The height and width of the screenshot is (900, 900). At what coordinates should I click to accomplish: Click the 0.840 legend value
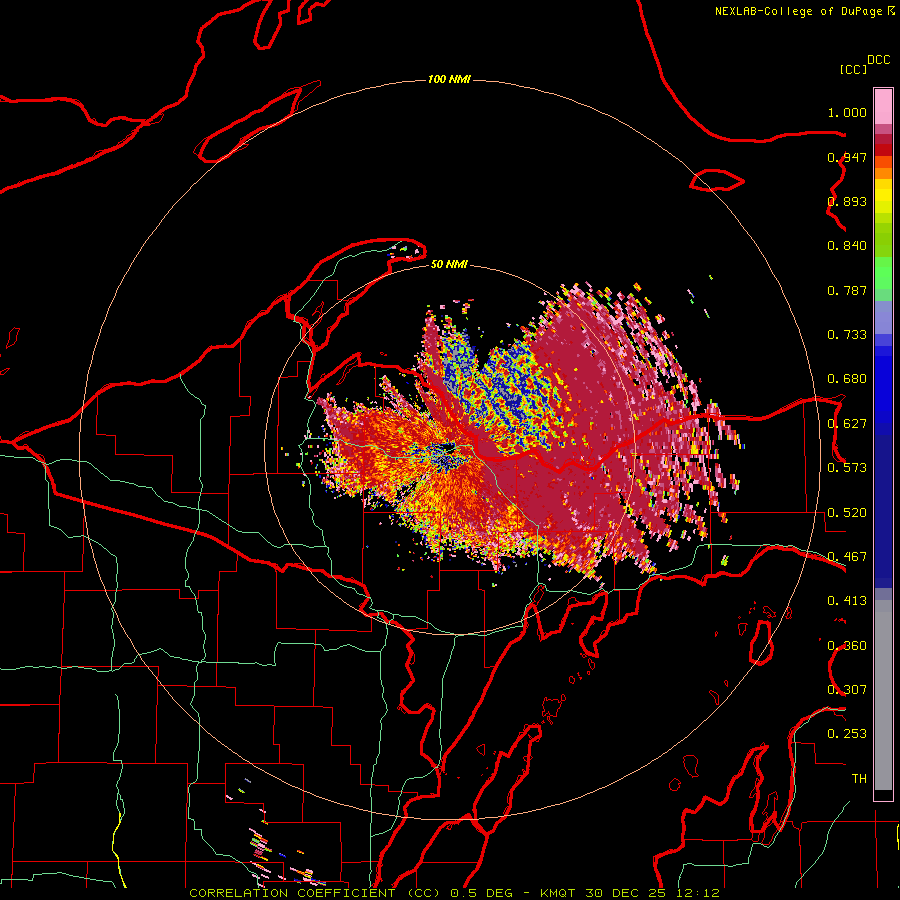pyautogui.click(x=847, y=246)
